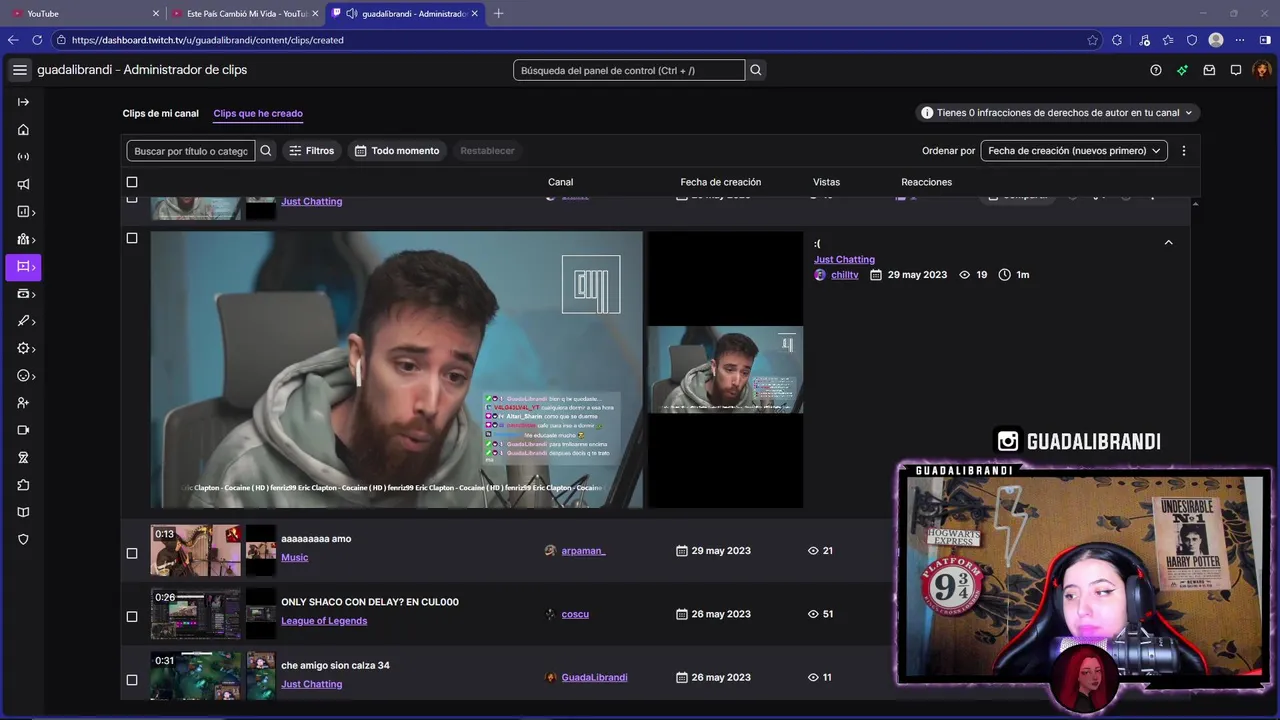Open the megaphone alerts icon in sidebar
The image size is (1280, 720).
(x=23, y=184)
